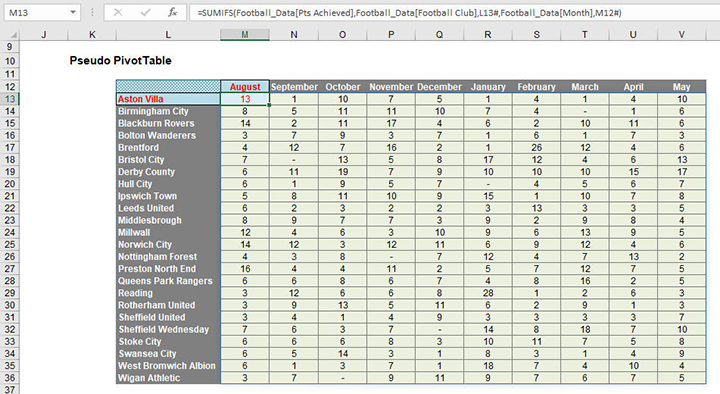The width and height of the screenshot is (720, 394).
Task: Select the West Bromwich Albion row label
Action: [x=168, y=366]
